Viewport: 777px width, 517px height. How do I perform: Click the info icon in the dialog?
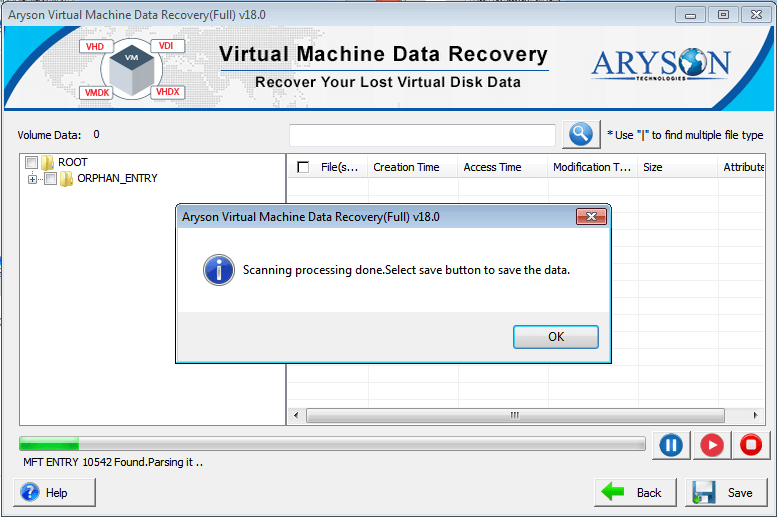point(219,270)
